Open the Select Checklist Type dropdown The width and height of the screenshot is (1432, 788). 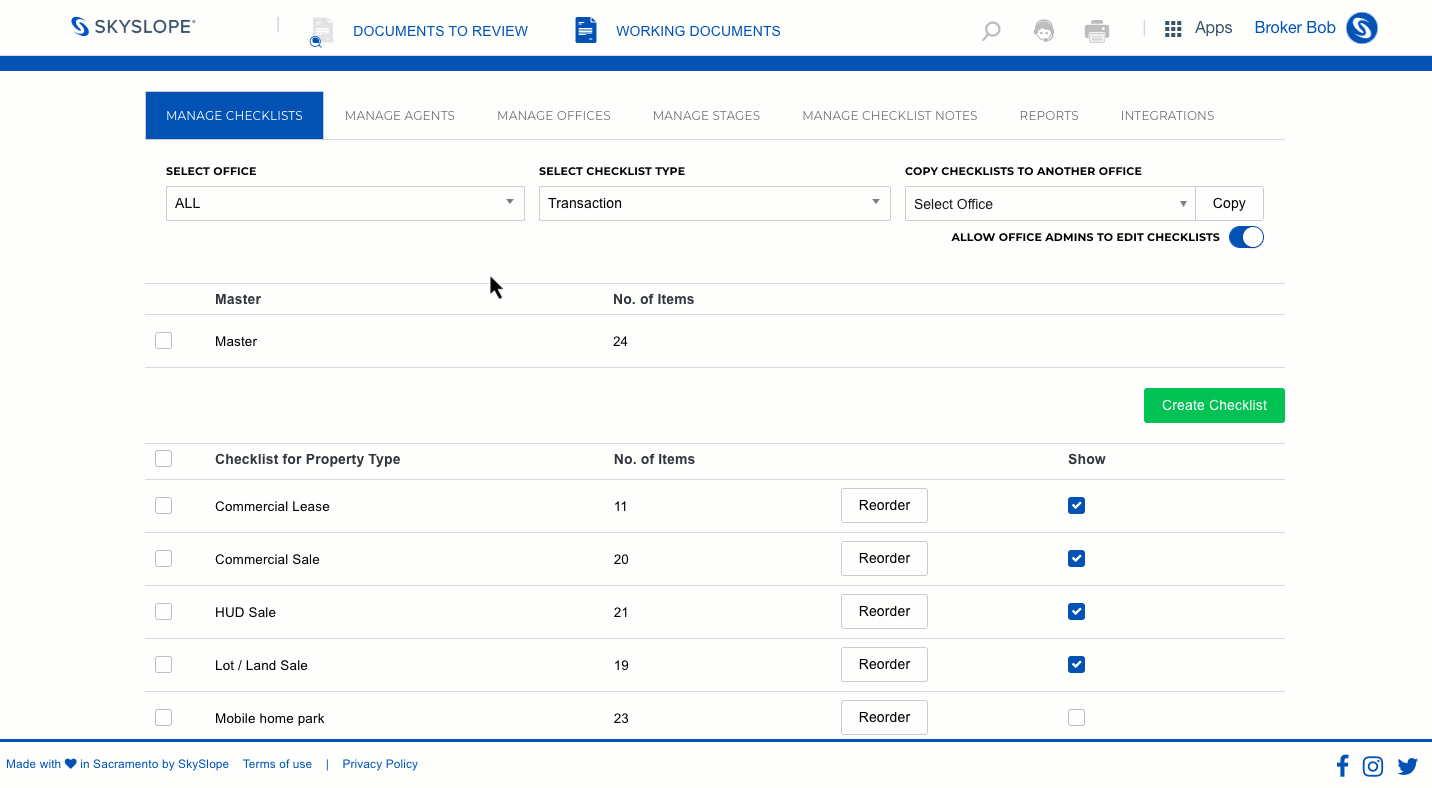[x=715, y=203]
